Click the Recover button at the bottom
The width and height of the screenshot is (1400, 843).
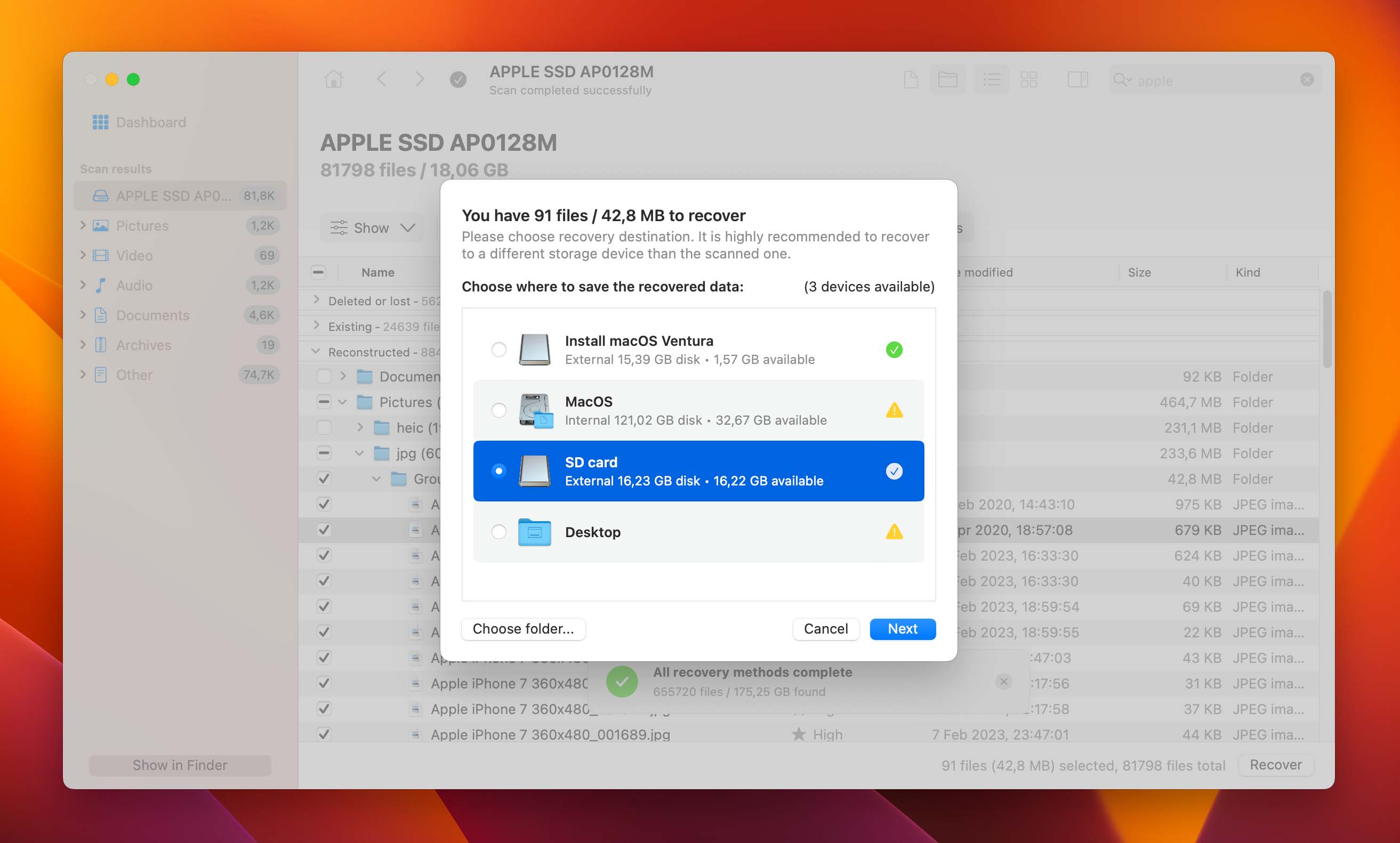pyautogui.click(x=1275, y=765)
